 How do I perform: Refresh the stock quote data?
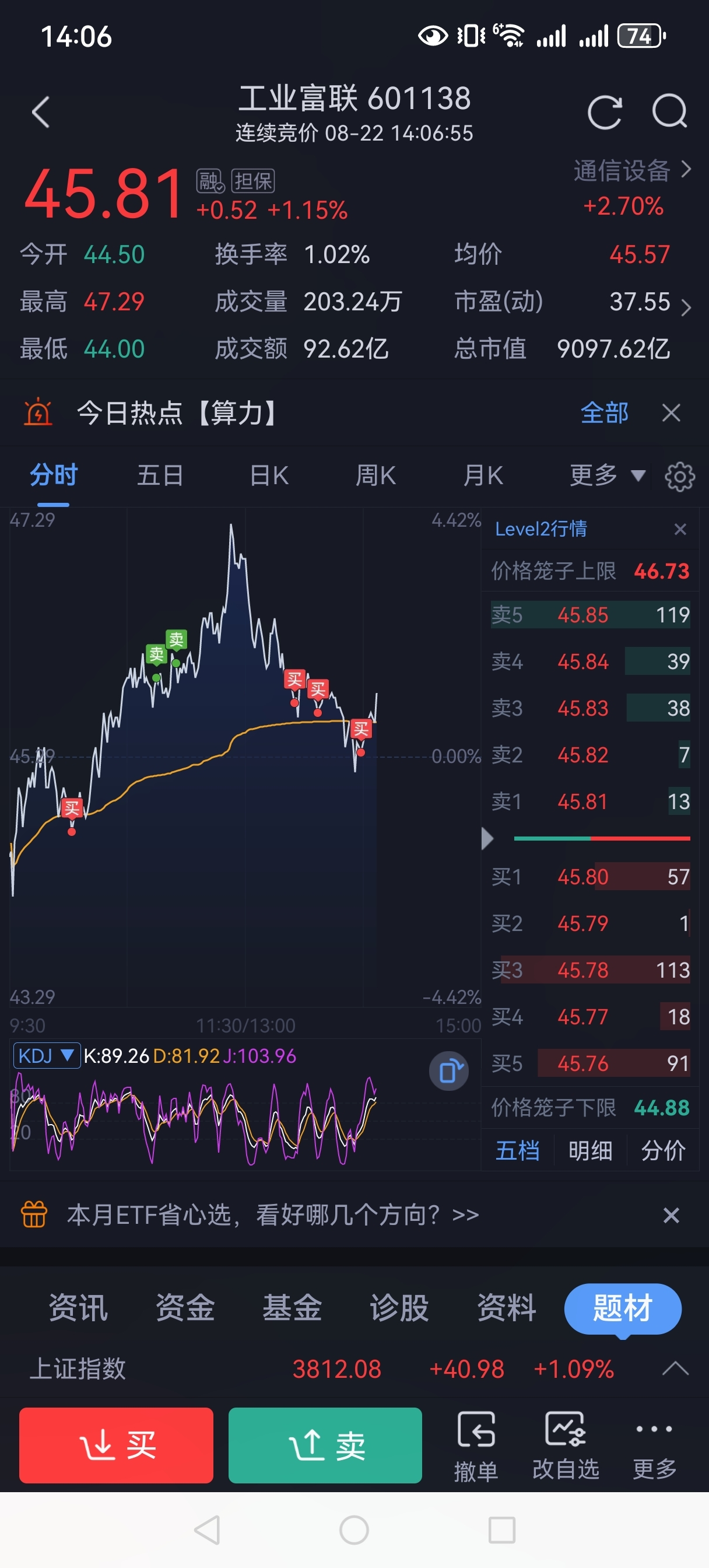604,112
